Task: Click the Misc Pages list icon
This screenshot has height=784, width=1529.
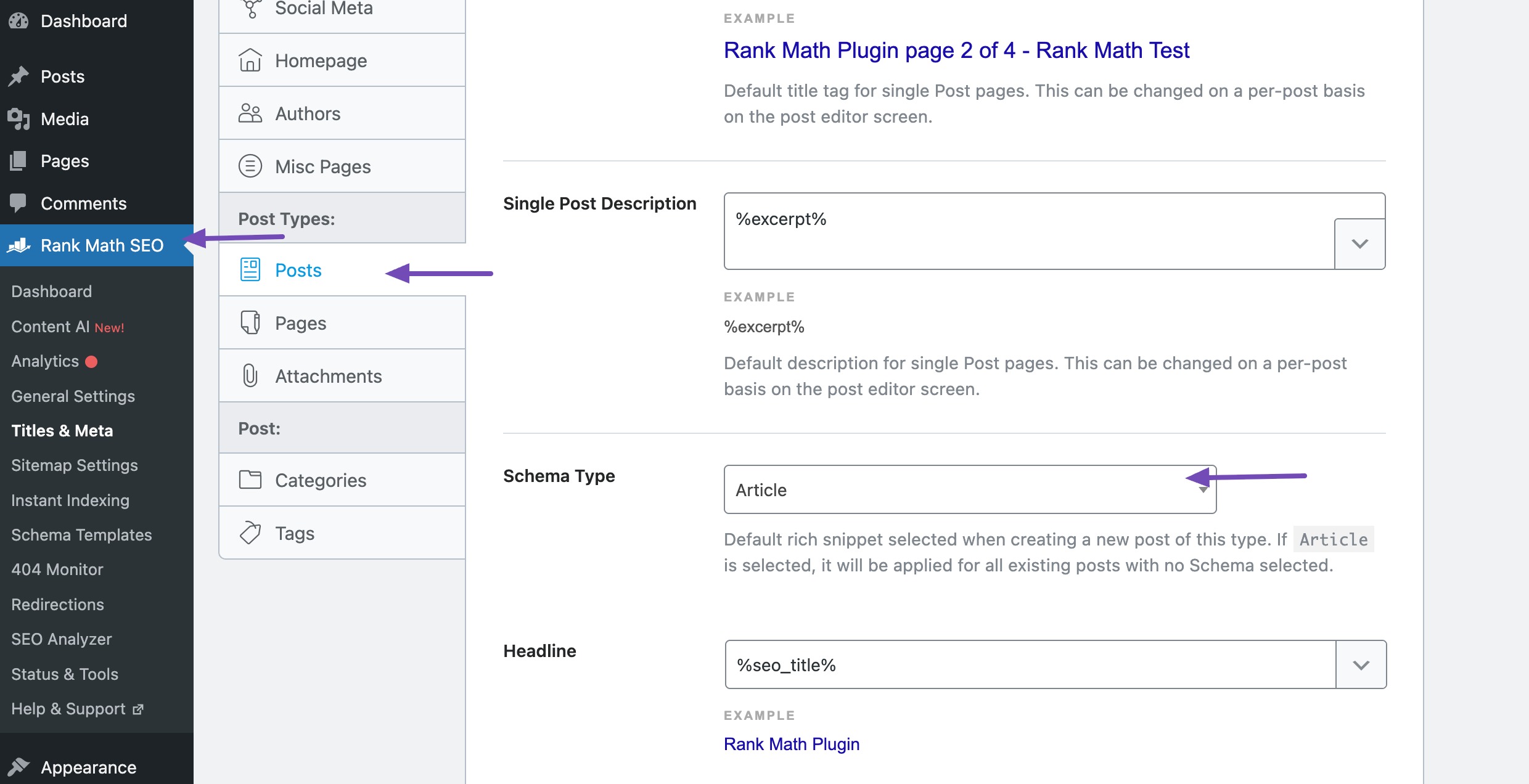Action: (250, 166)
